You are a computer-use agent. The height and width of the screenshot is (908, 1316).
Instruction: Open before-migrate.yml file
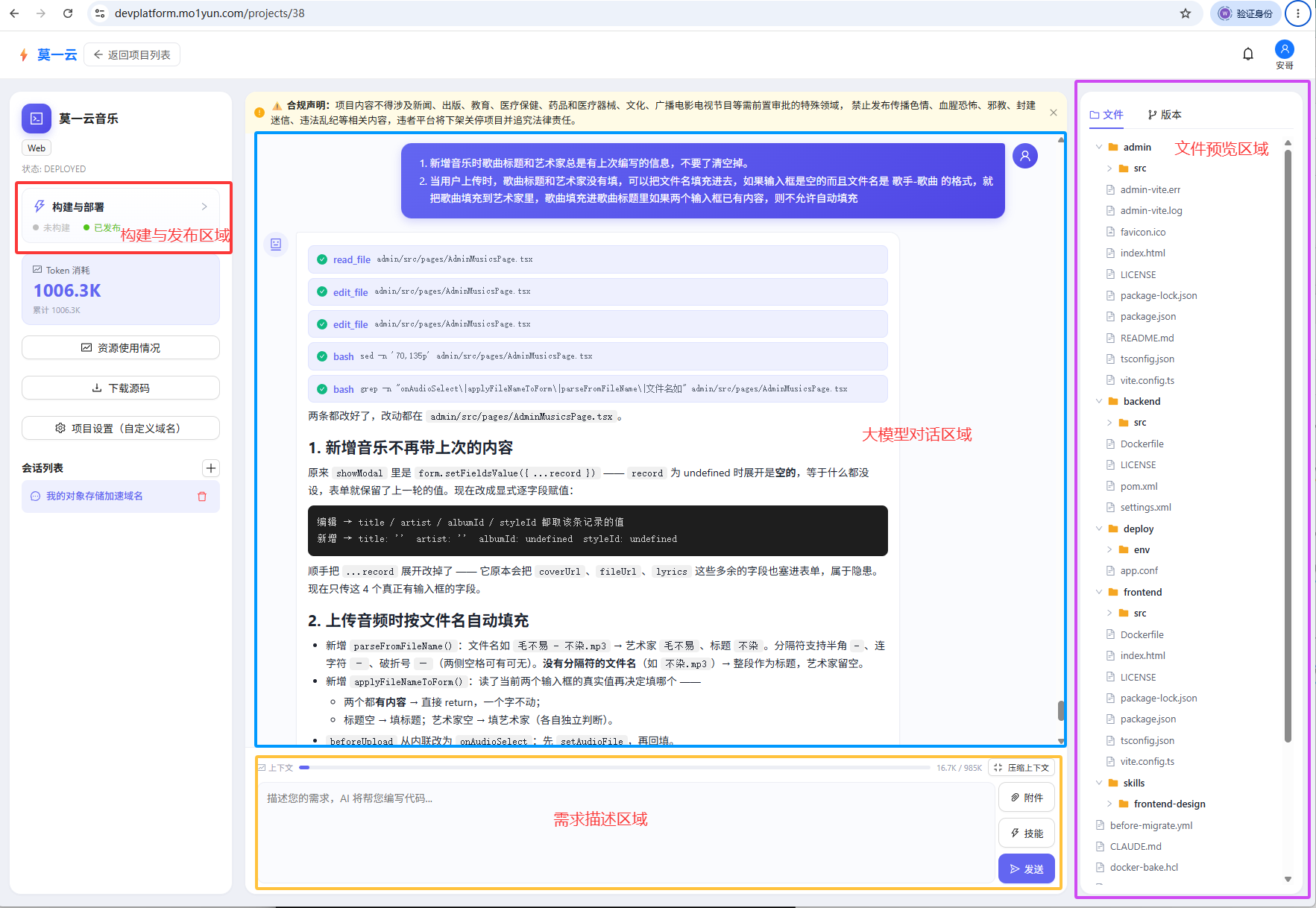coord(1151,825)
